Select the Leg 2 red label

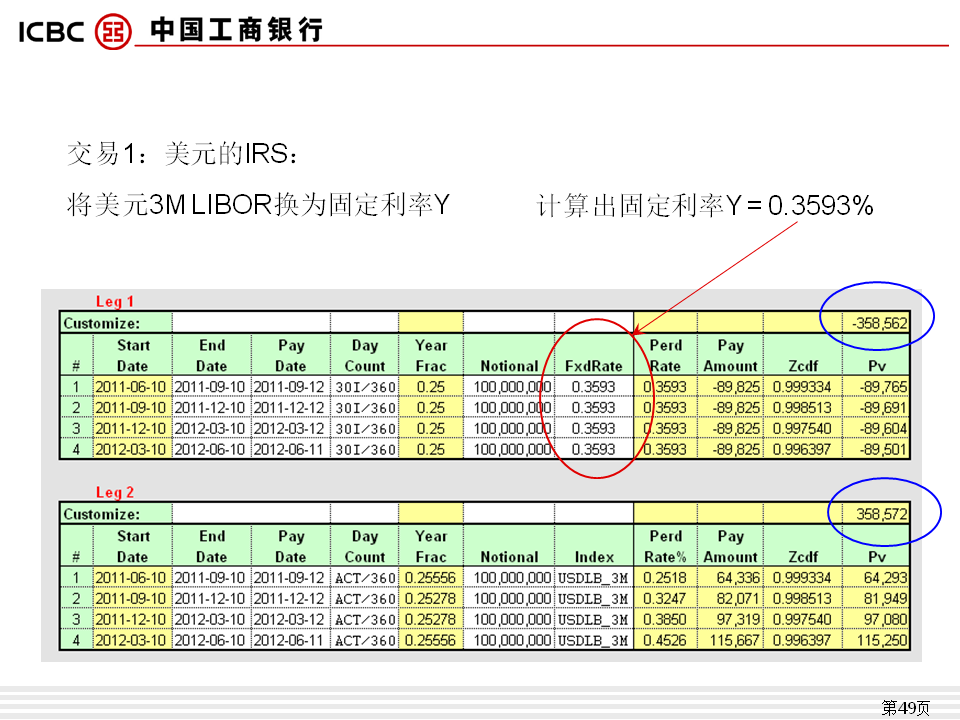114,492
